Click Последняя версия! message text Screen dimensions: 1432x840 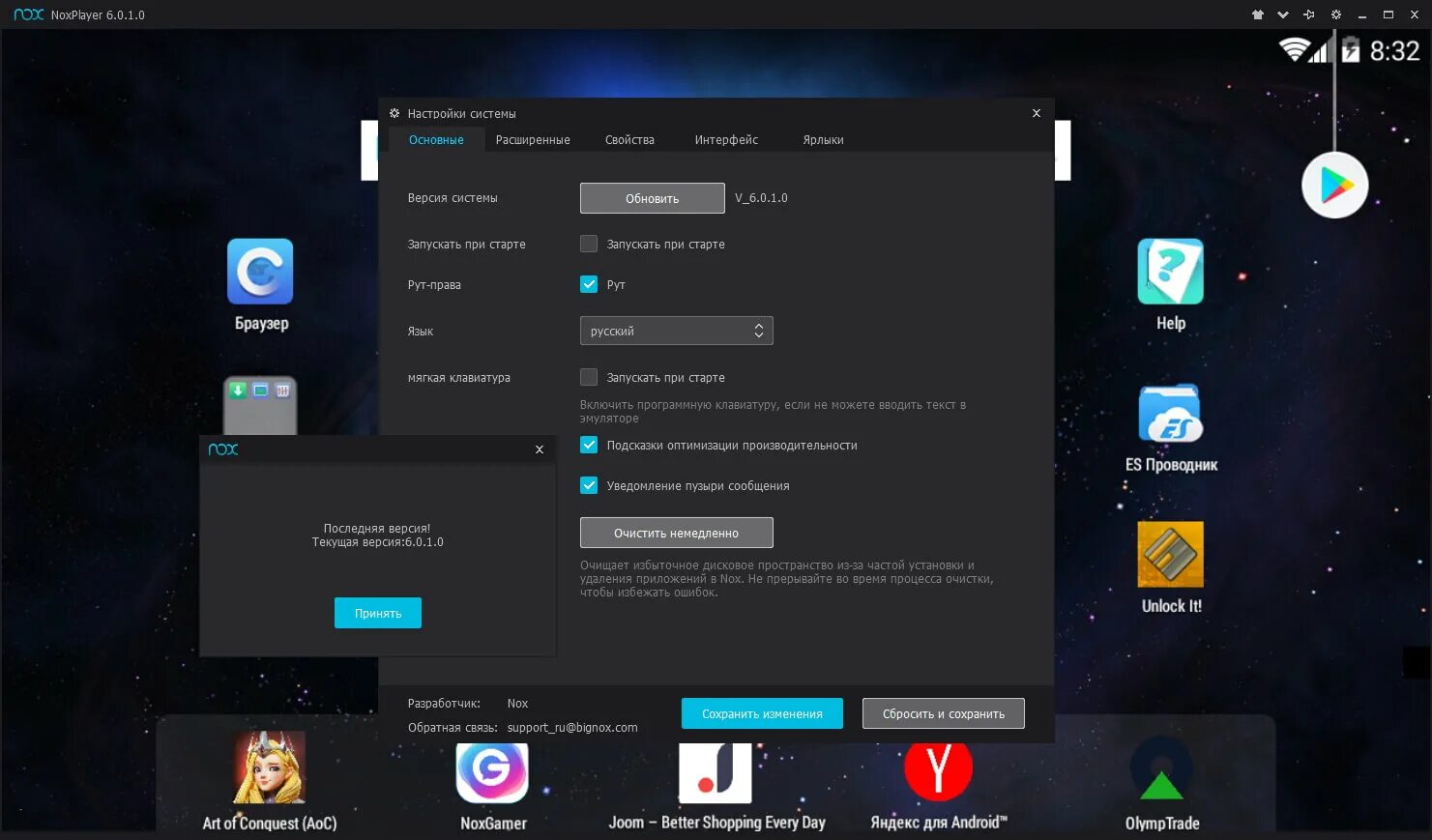tap(377, 529)
